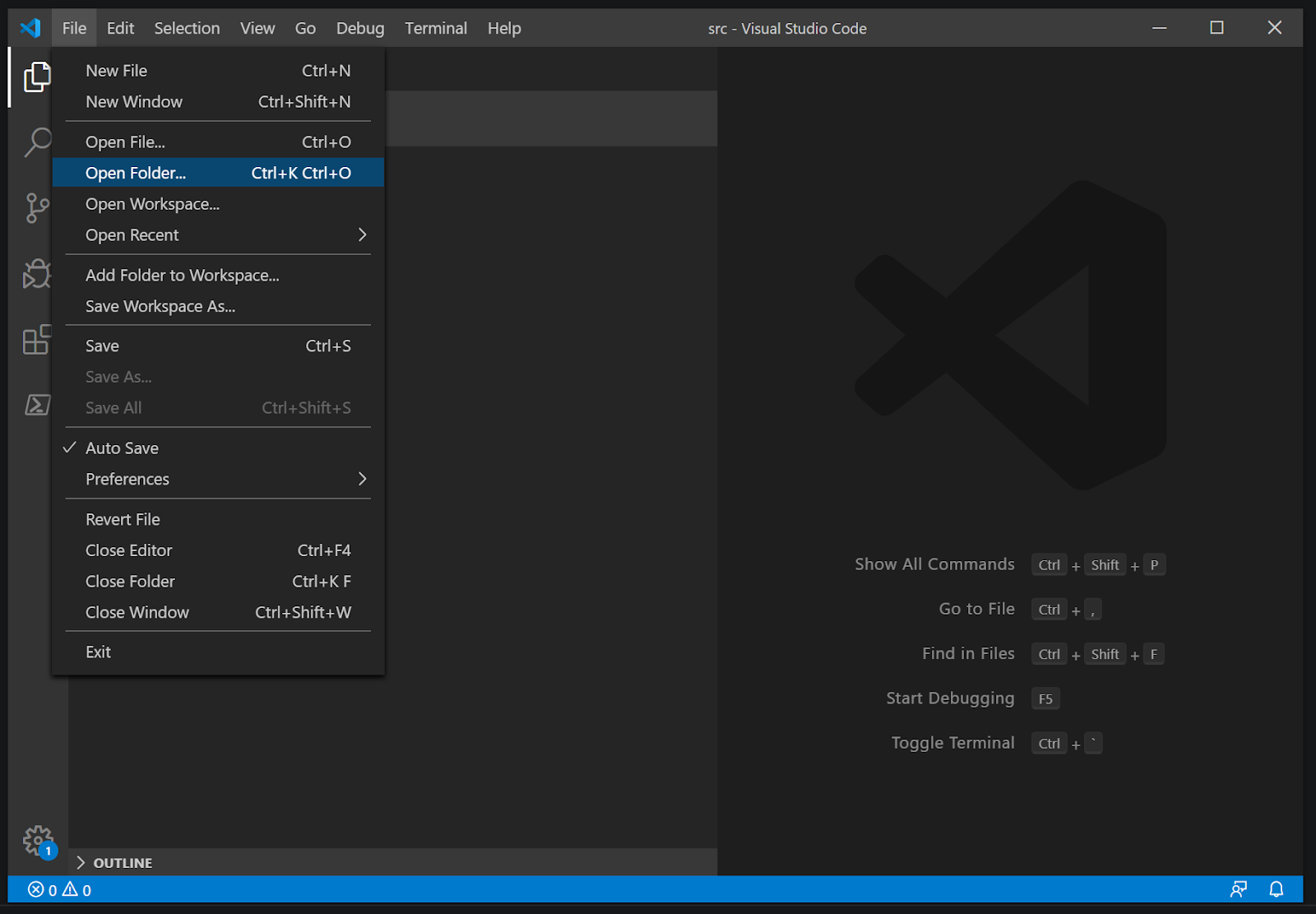Viewport: 1316px width, 914px height.
Task: Open the Search view icon
Action: (35, 142)
